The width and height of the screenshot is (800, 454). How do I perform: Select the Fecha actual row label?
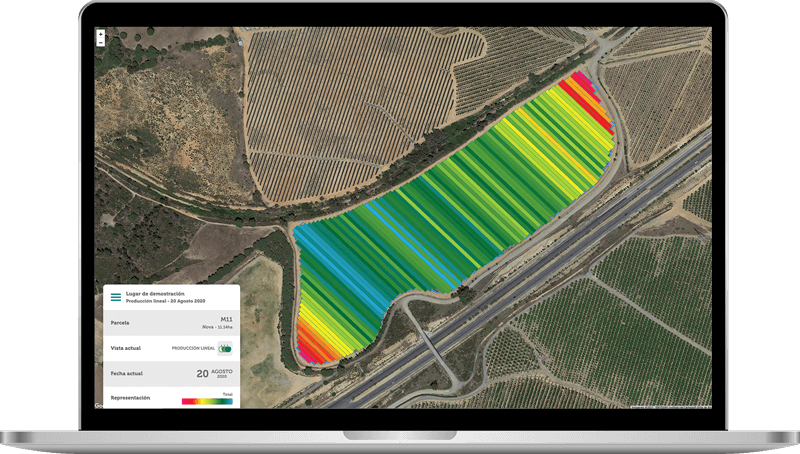click(x=128, y=373)
